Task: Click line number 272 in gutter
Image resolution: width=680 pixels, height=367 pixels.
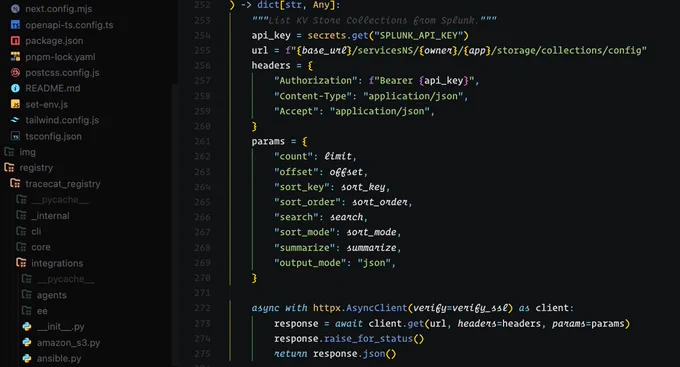Action: tap(202, 308)
